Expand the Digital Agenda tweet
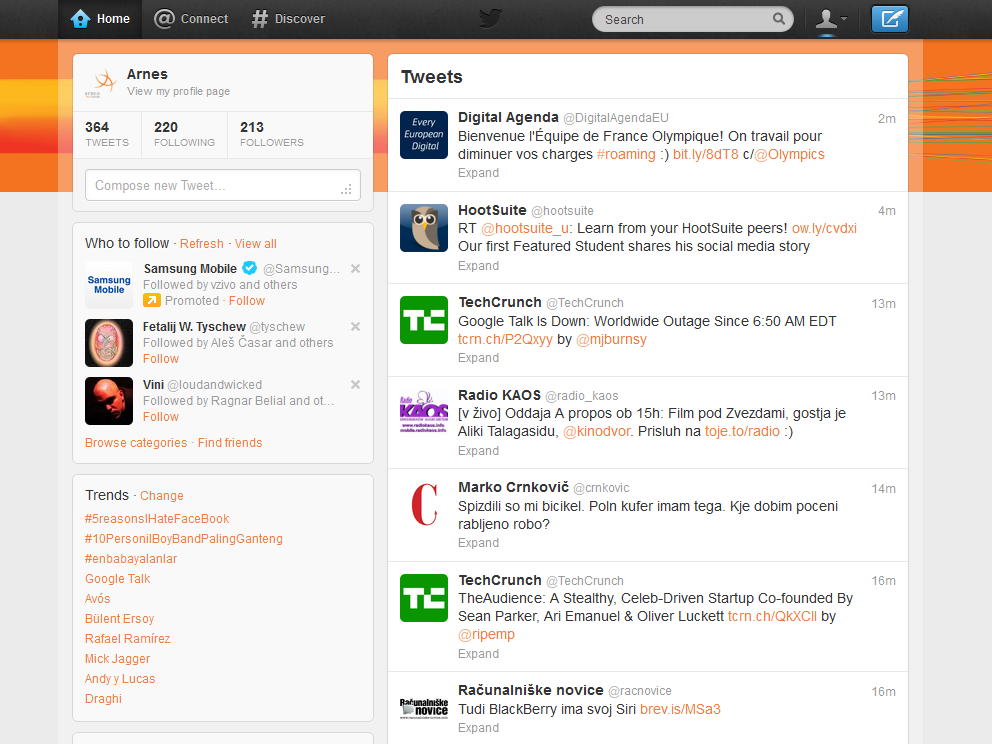 [478, 173]
